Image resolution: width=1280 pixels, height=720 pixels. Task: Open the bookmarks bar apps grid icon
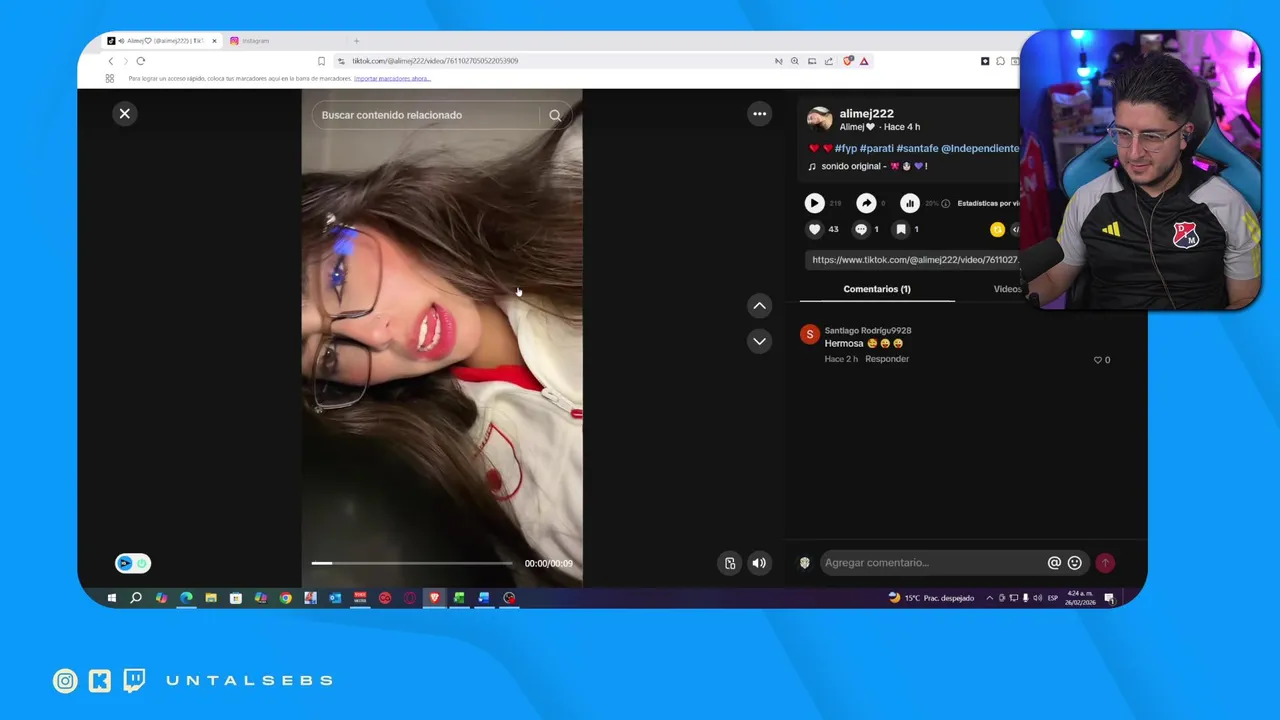tap(110, 78)
